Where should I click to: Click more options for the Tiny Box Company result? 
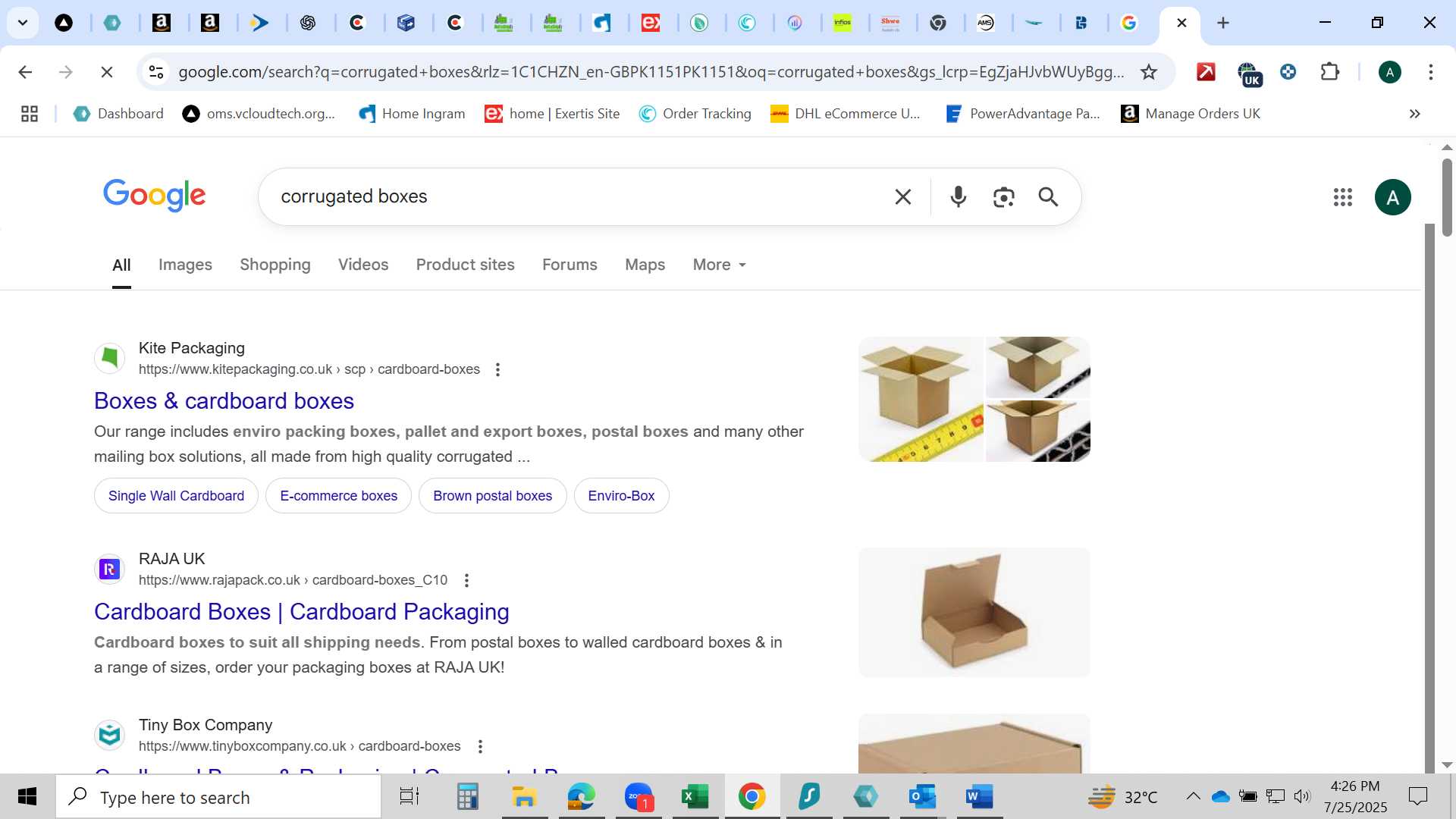(479, 746)
